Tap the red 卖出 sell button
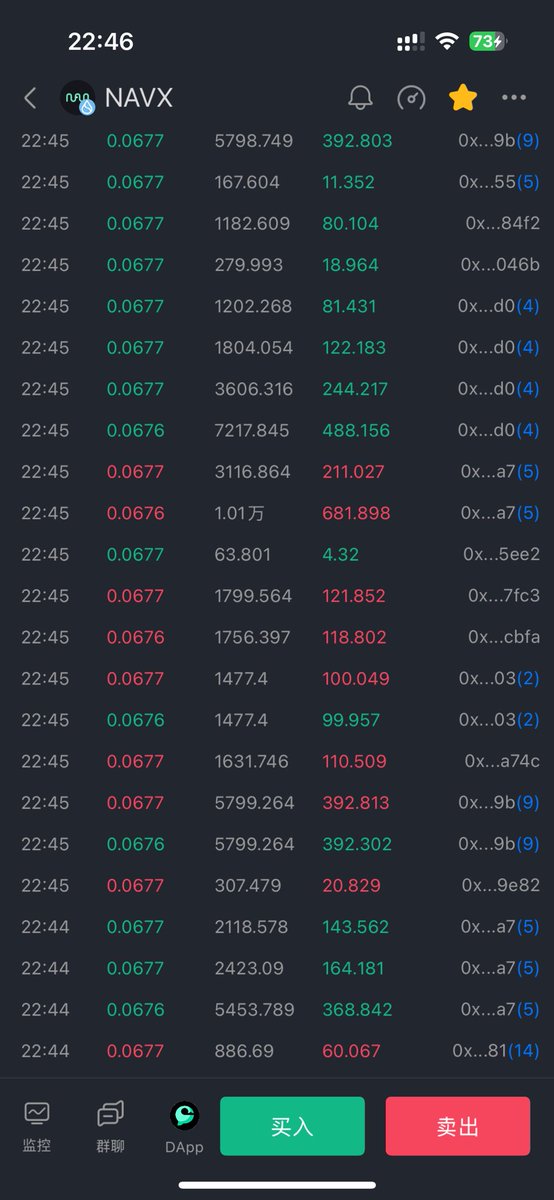The image size is (554, 1200). (458, 1127)
